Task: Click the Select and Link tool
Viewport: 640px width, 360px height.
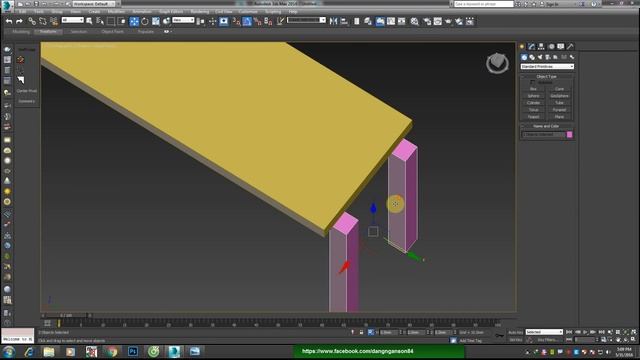Action: [32, 21]
